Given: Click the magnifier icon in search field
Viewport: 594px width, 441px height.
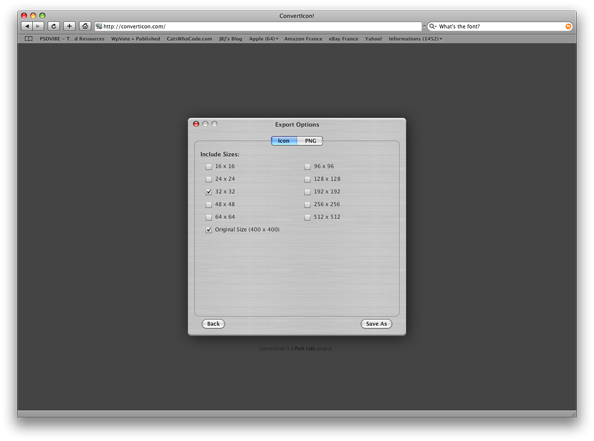Looking at the screenshot, I should [x=432, y=27].
